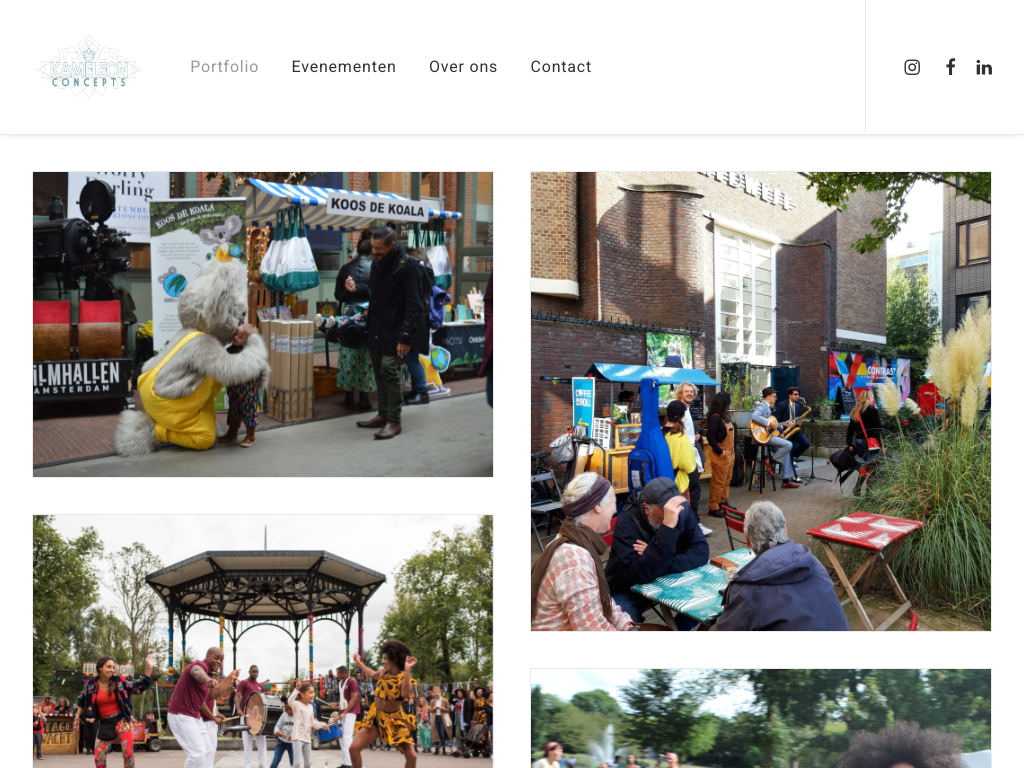Image resolution: width=1024 pixels, height=768 pixels.
Task: Click the Kameleon Concepts logo
Action: click(88, 67)
